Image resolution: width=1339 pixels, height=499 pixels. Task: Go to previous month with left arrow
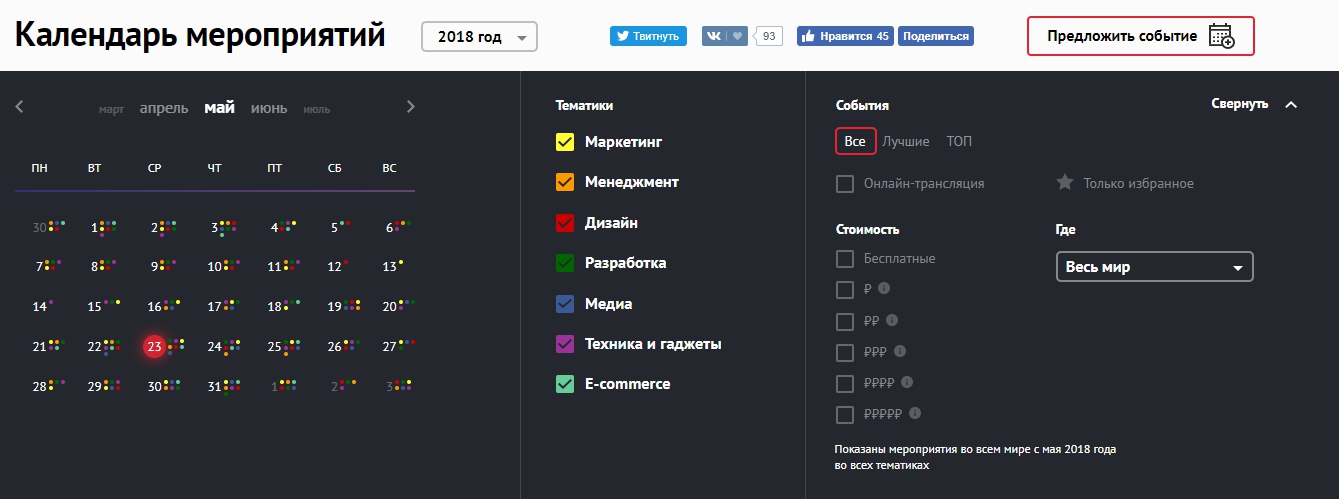pos(19,107)
